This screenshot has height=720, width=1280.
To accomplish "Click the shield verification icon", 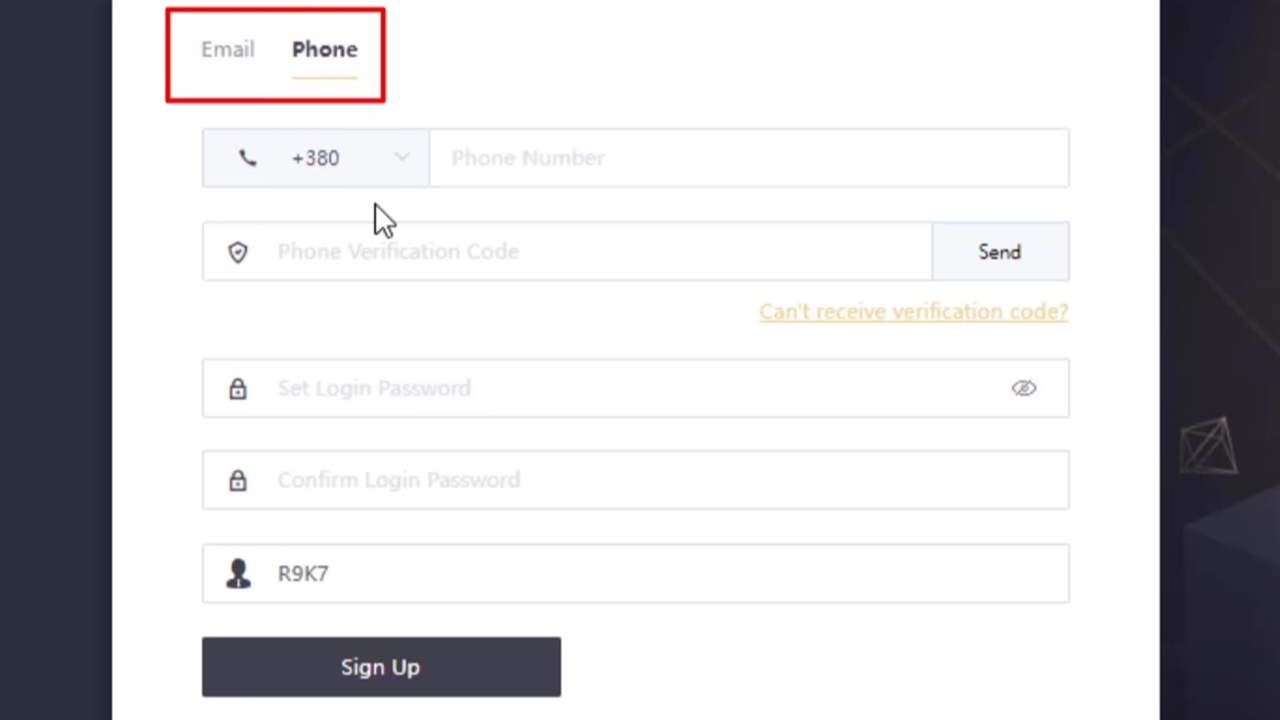I will tap(238, 252).
